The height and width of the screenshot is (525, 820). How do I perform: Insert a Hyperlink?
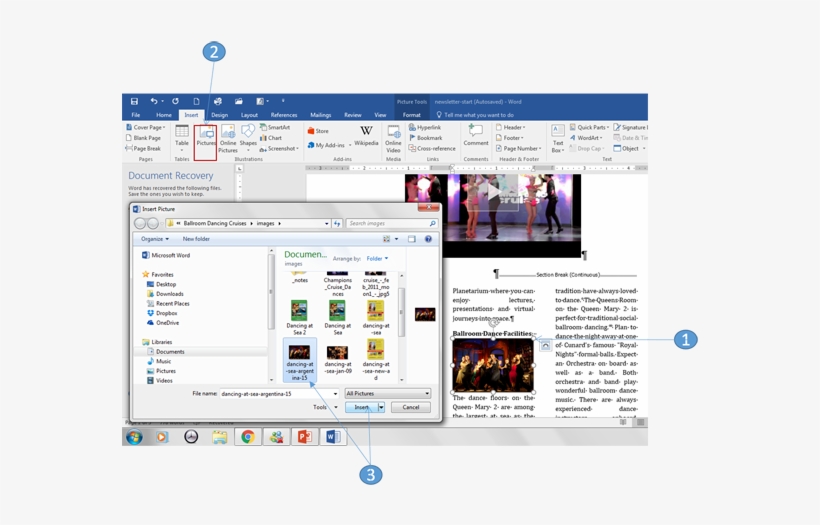click(425, 128)
